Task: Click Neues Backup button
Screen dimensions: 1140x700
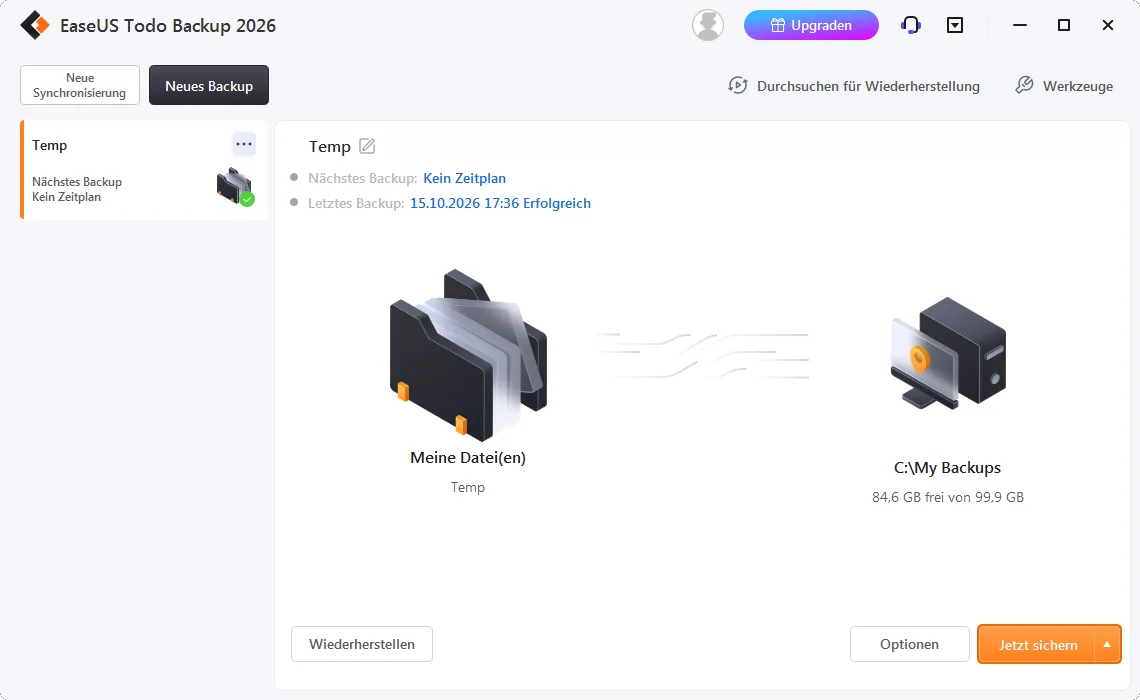Action: tap(209, 85)
